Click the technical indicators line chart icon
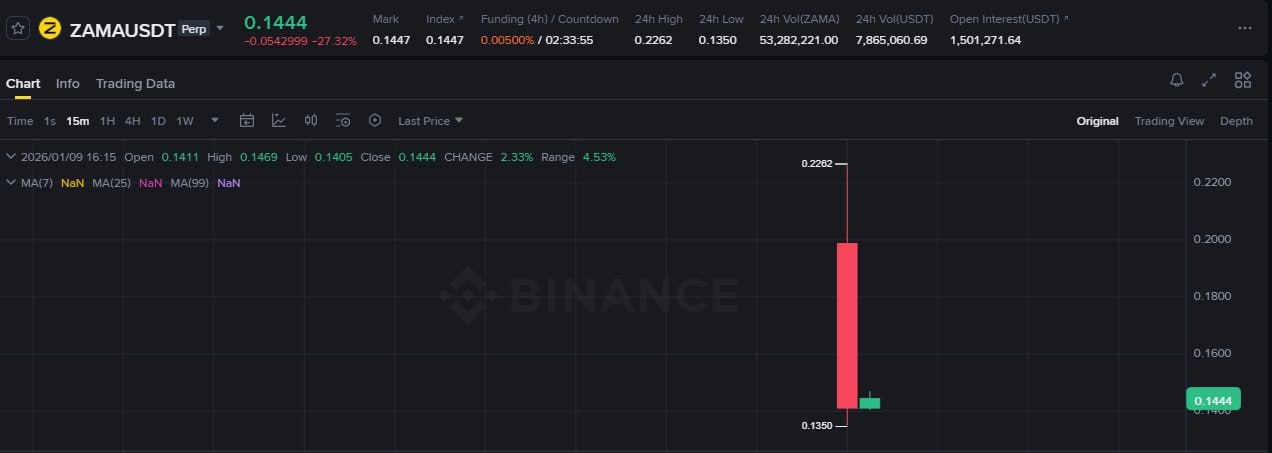Viewport: 1272px width, 453px height. click(x=279, y=121)
